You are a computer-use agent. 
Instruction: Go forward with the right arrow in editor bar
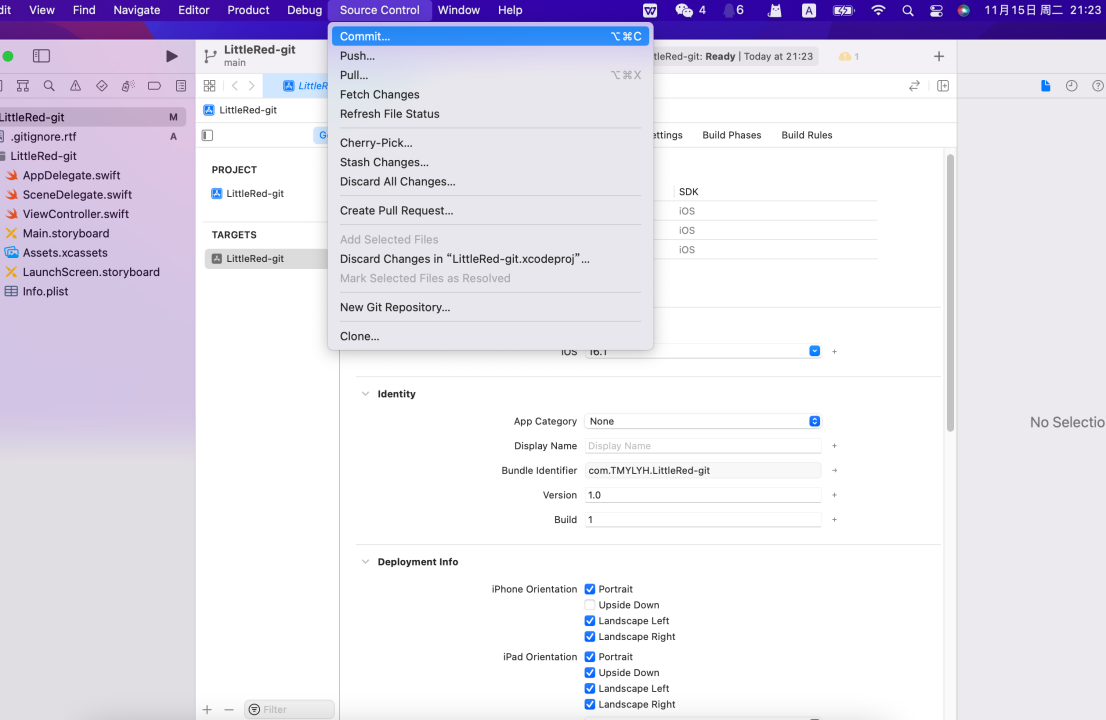252,86
